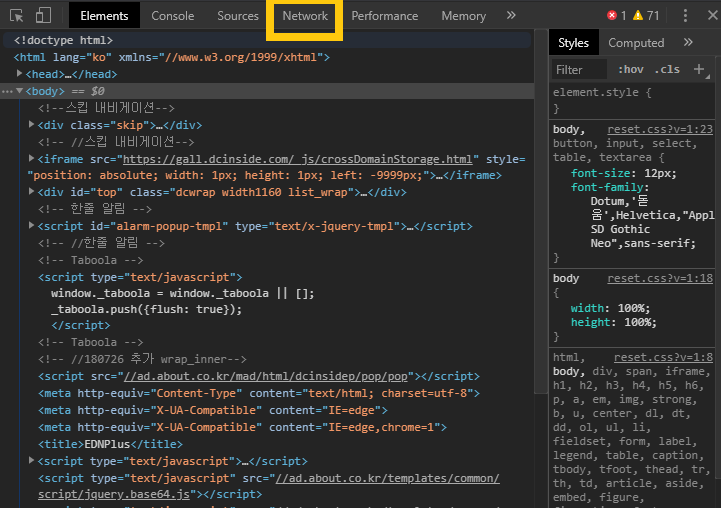Image resolution: width=721 pixels, height=508 pixels.
Task: Select the first Taboola comment row
Action: [x=91, y=261]
